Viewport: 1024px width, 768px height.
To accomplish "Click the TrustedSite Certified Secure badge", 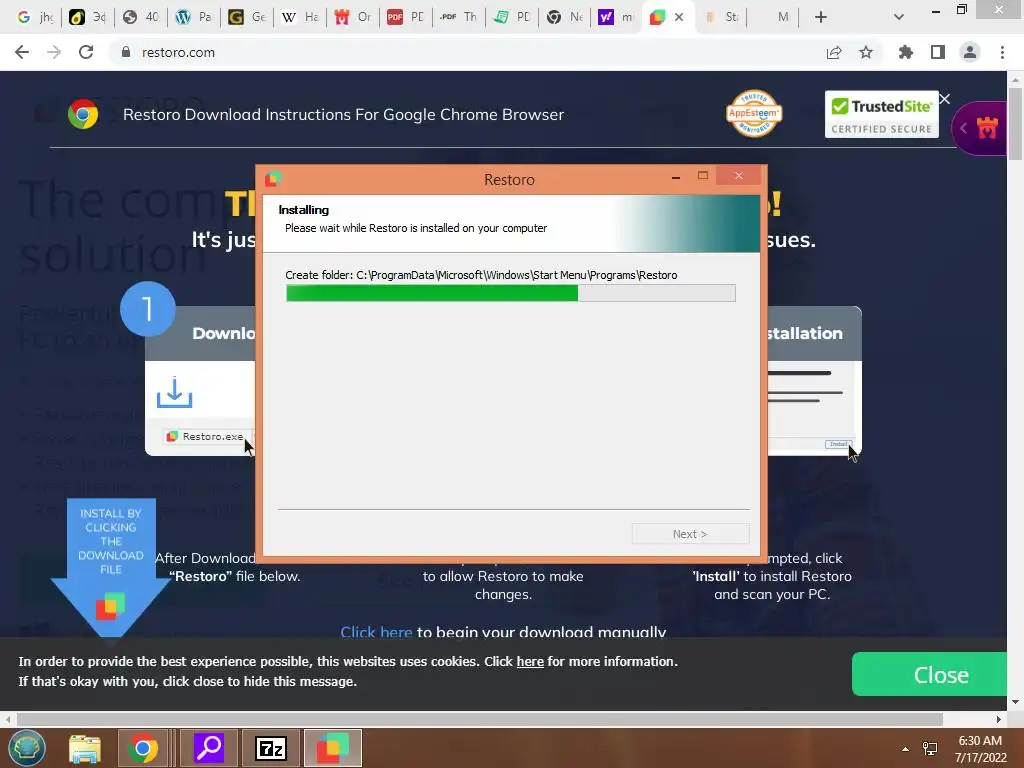I will coord(881,114).
